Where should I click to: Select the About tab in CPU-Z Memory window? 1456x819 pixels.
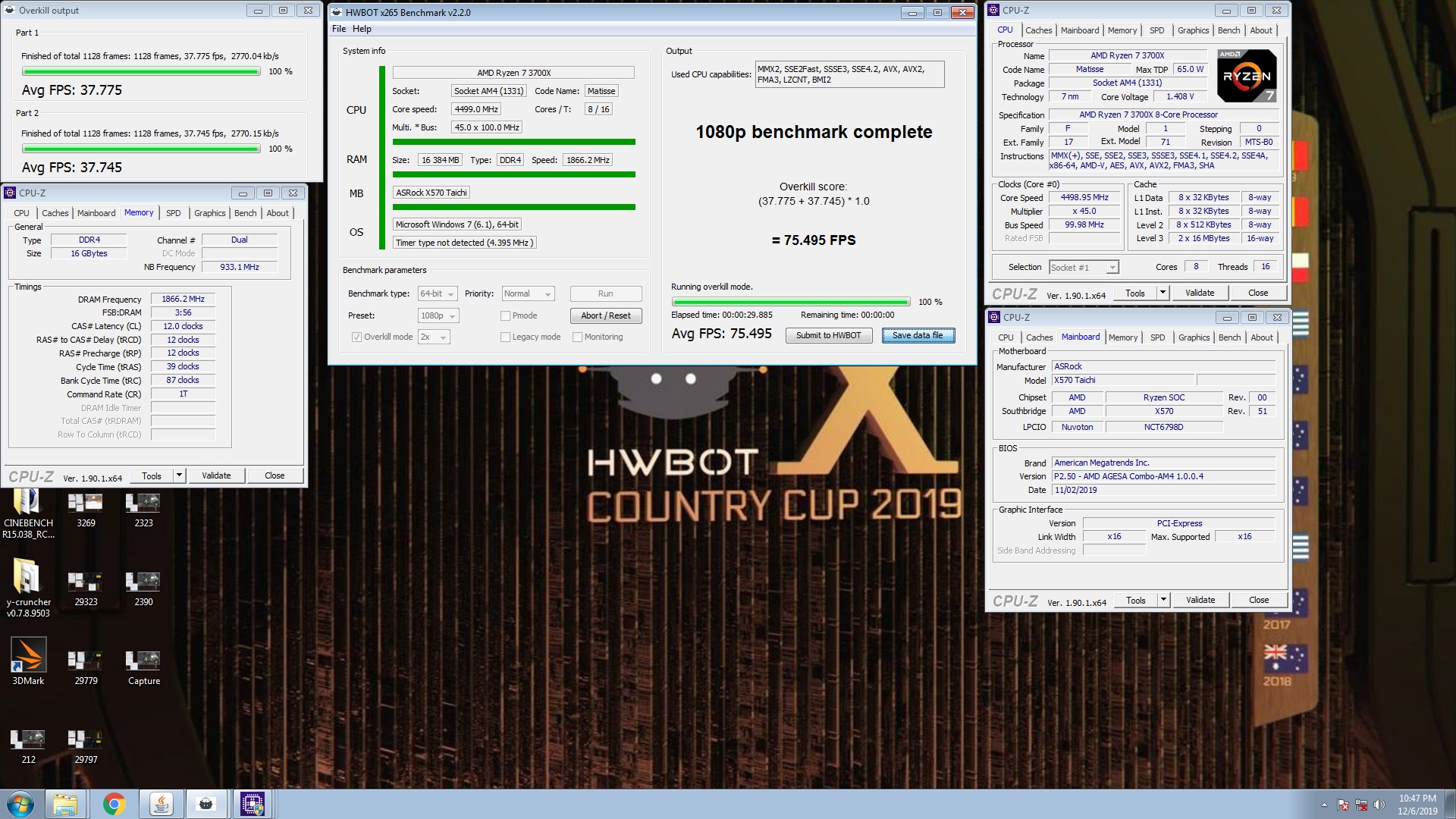pyautogui.click(x=278, y=213)
